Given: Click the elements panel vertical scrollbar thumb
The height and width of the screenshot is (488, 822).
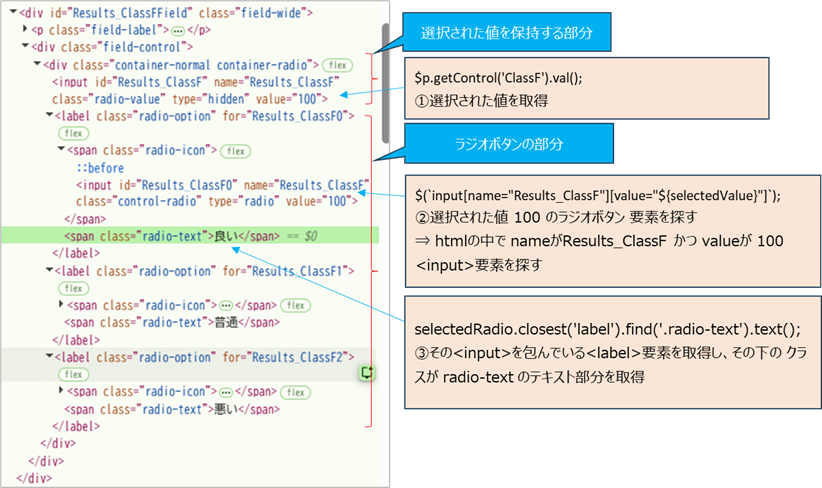Looking at the screenshot, I should pos(386,85).
